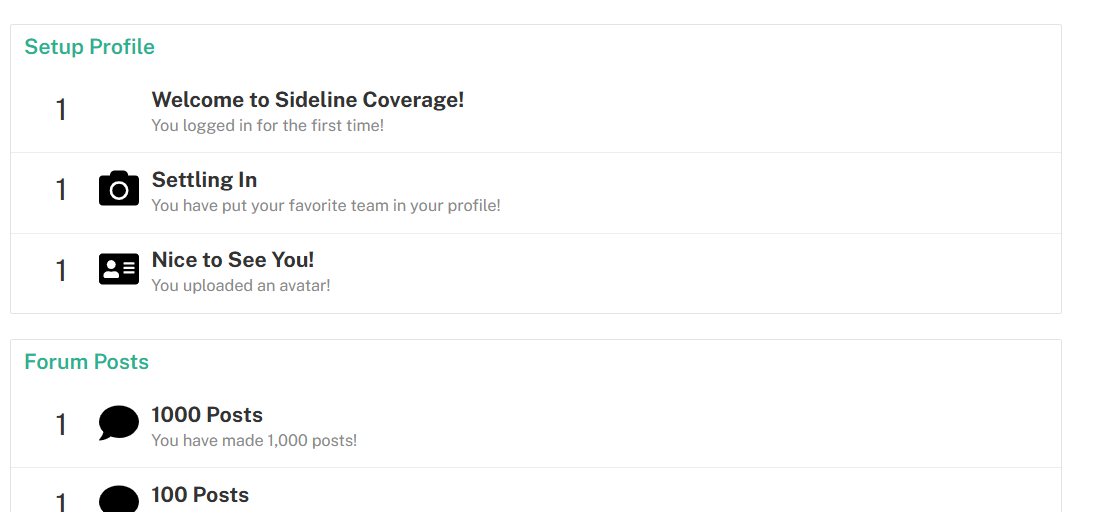The width and height of the screenshot is (1097, 512).
Task: Open the 1000 Posts achievement title
Action: point(207,415)
